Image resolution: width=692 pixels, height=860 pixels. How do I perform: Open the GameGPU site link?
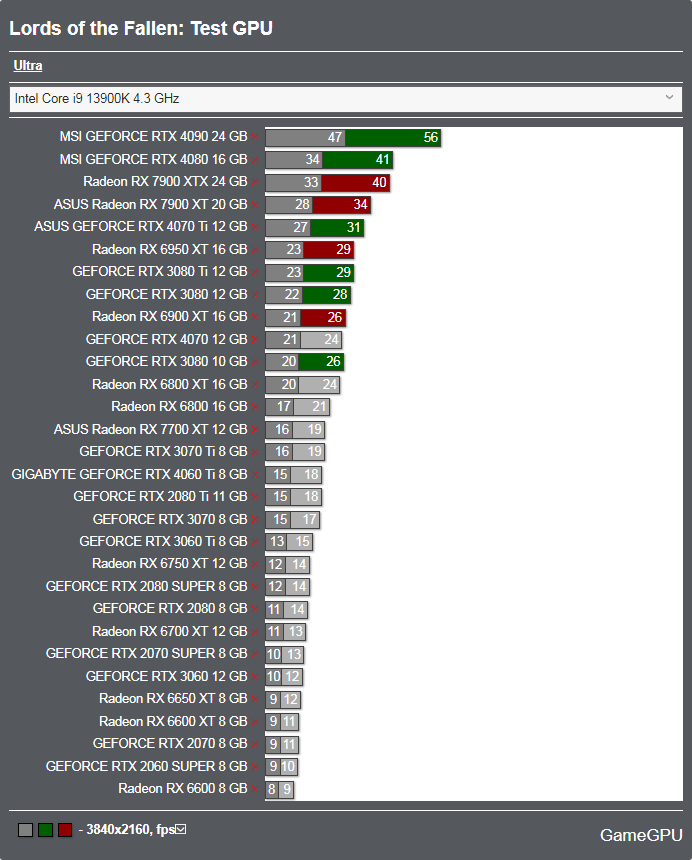pos(641,835)
